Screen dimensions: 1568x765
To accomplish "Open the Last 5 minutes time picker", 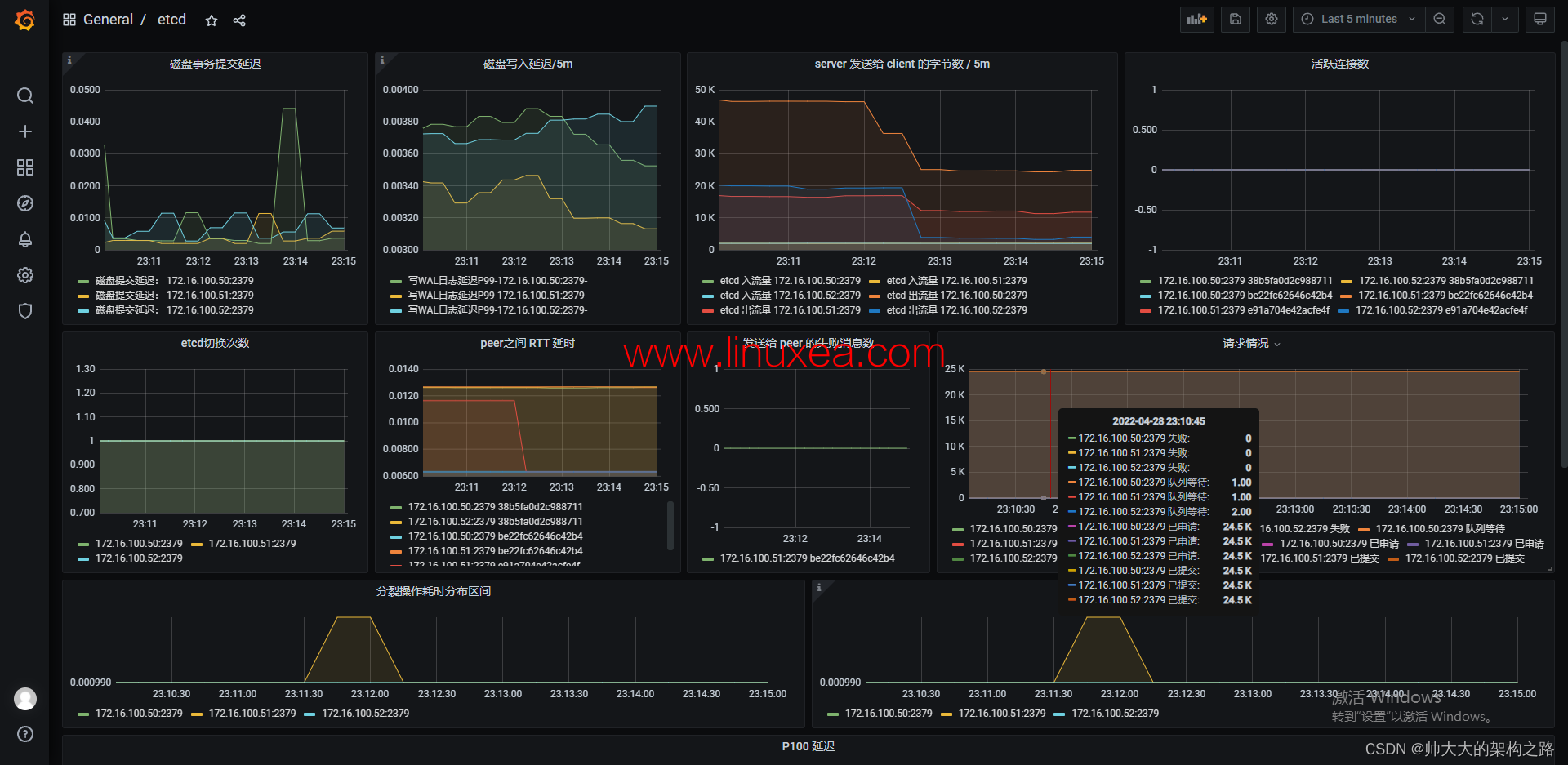I will coord(1357,19).
